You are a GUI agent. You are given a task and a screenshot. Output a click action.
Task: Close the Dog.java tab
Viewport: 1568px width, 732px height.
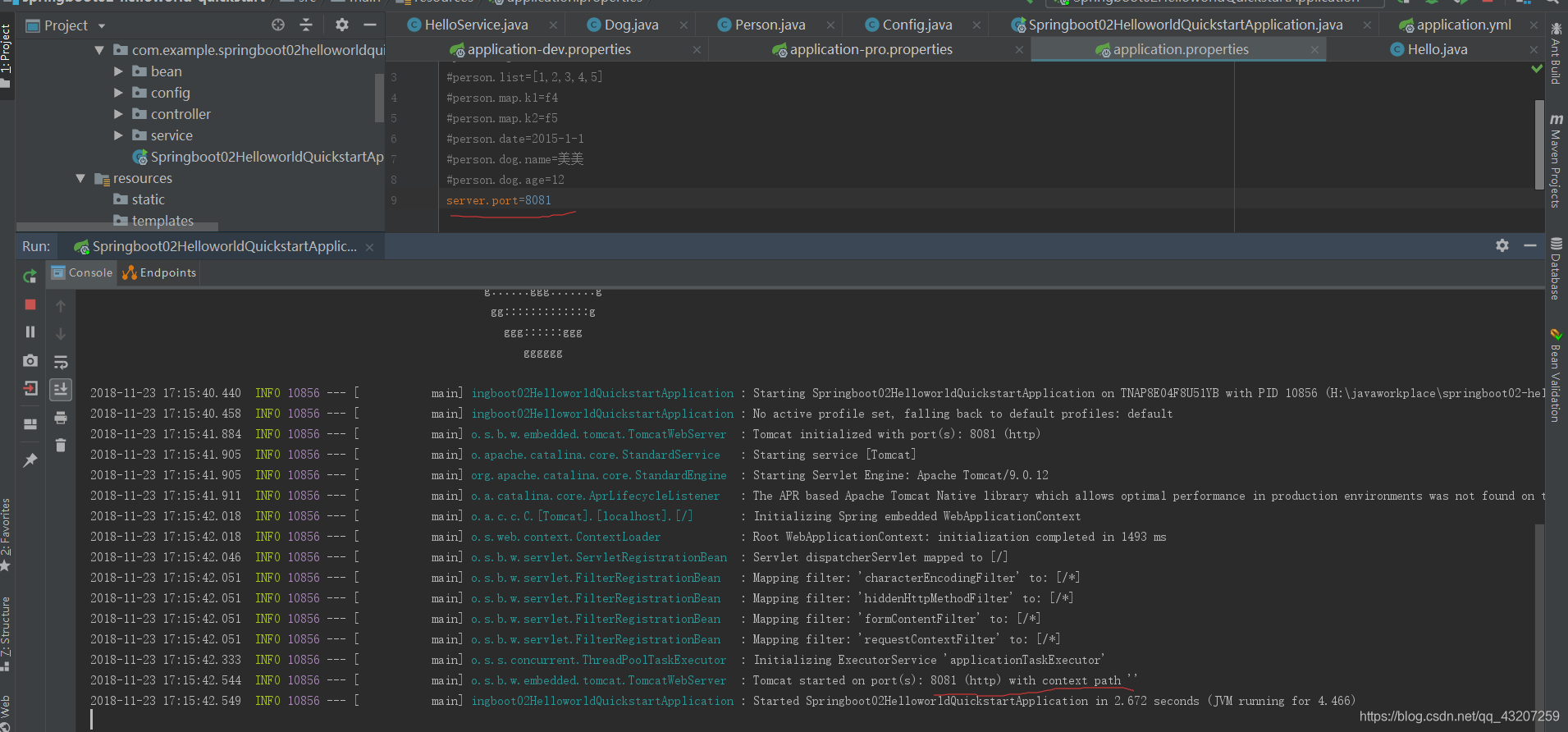point(683,25)
